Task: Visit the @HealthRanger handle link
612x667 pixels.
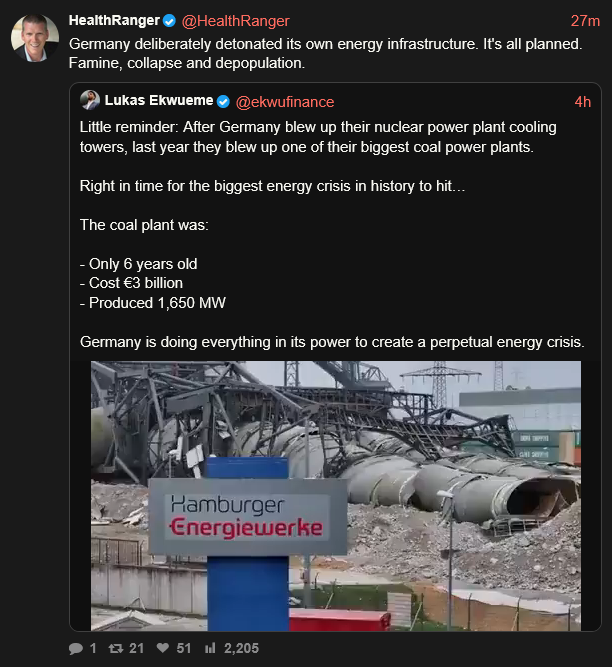Action: 235,21
